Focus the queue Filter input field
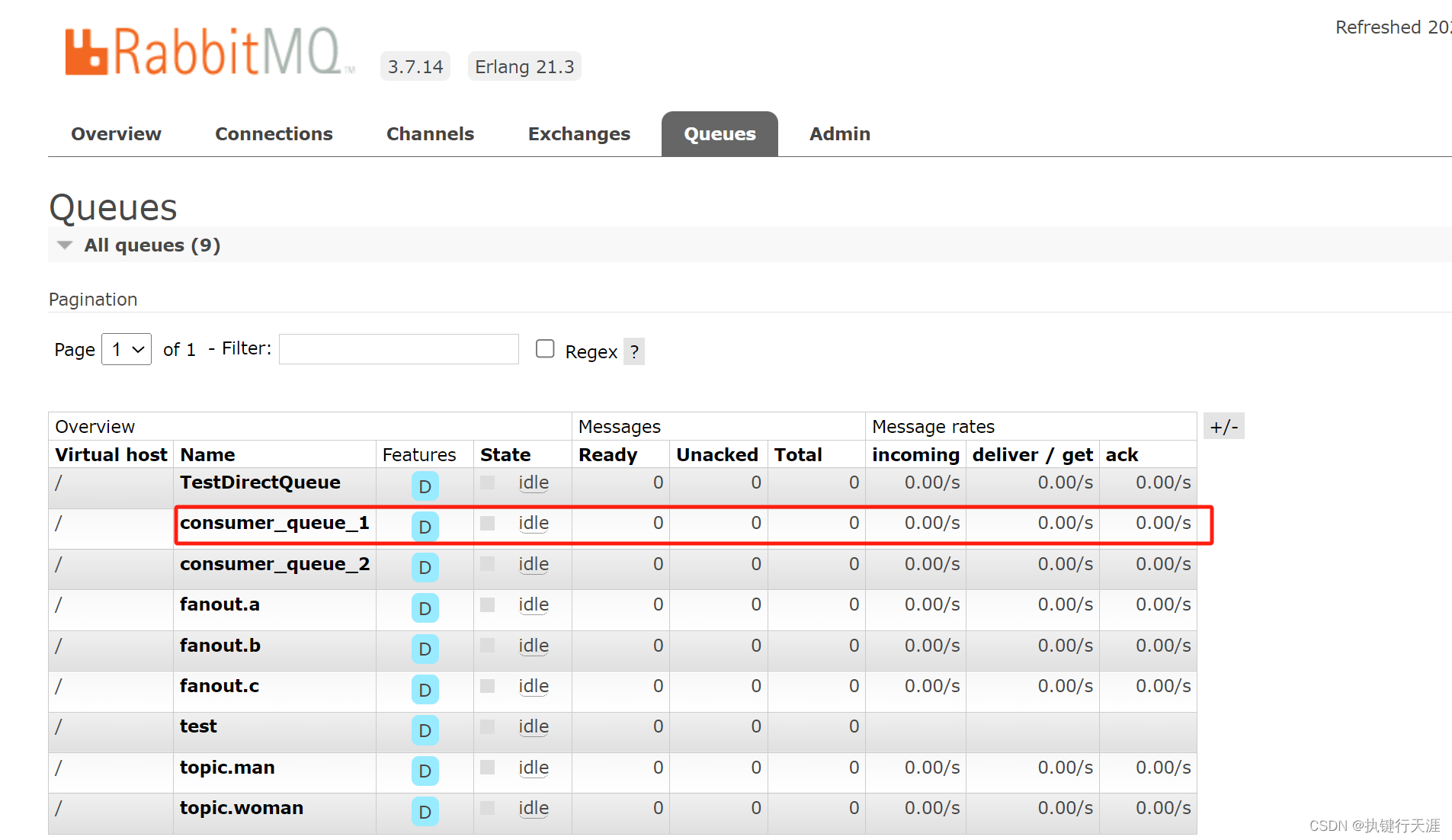This screenshot has height=840, width=1452. point(399,349)
